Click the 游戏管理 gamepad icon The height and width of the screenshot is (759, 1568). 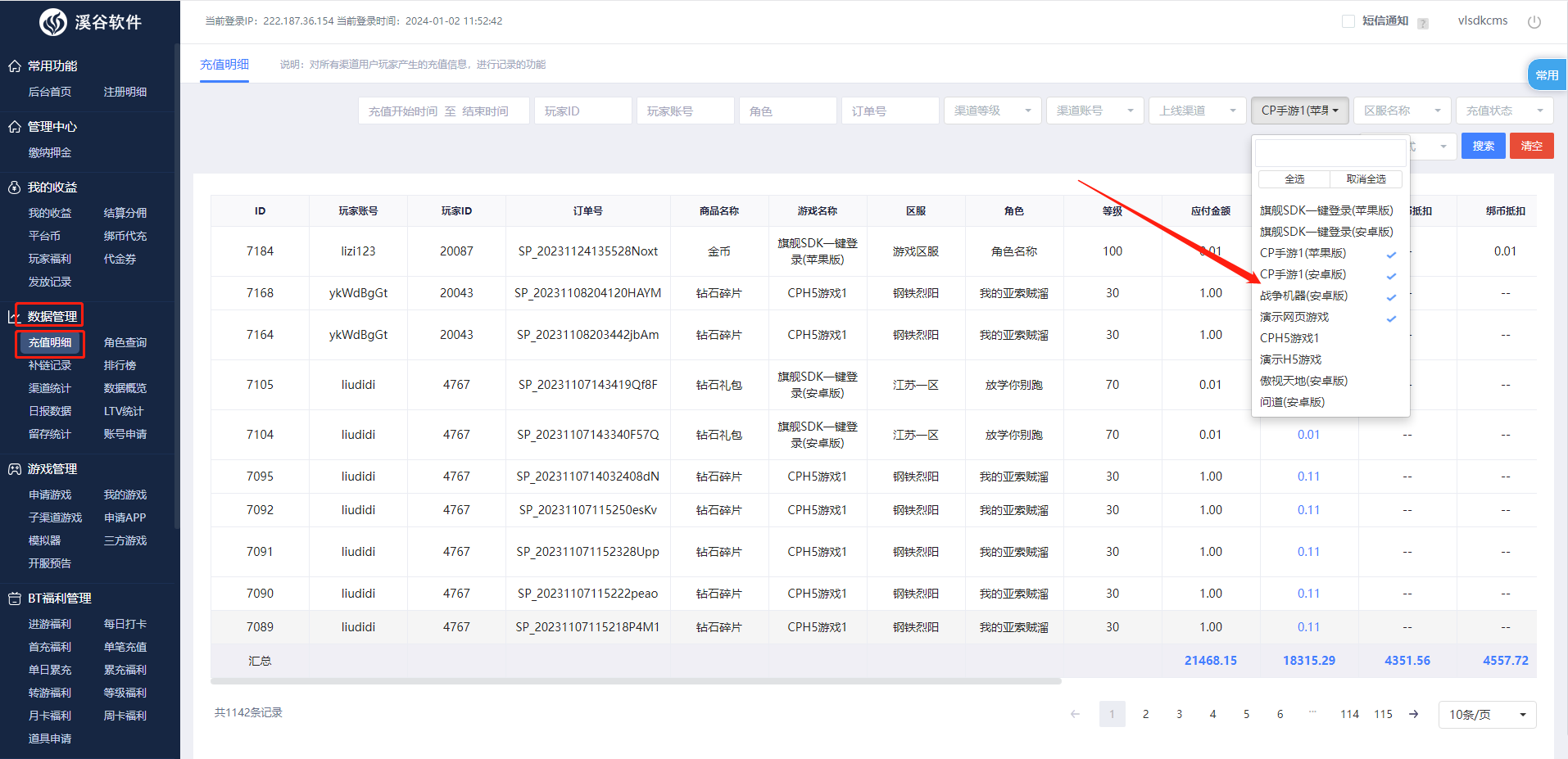(x=15, y=469)
